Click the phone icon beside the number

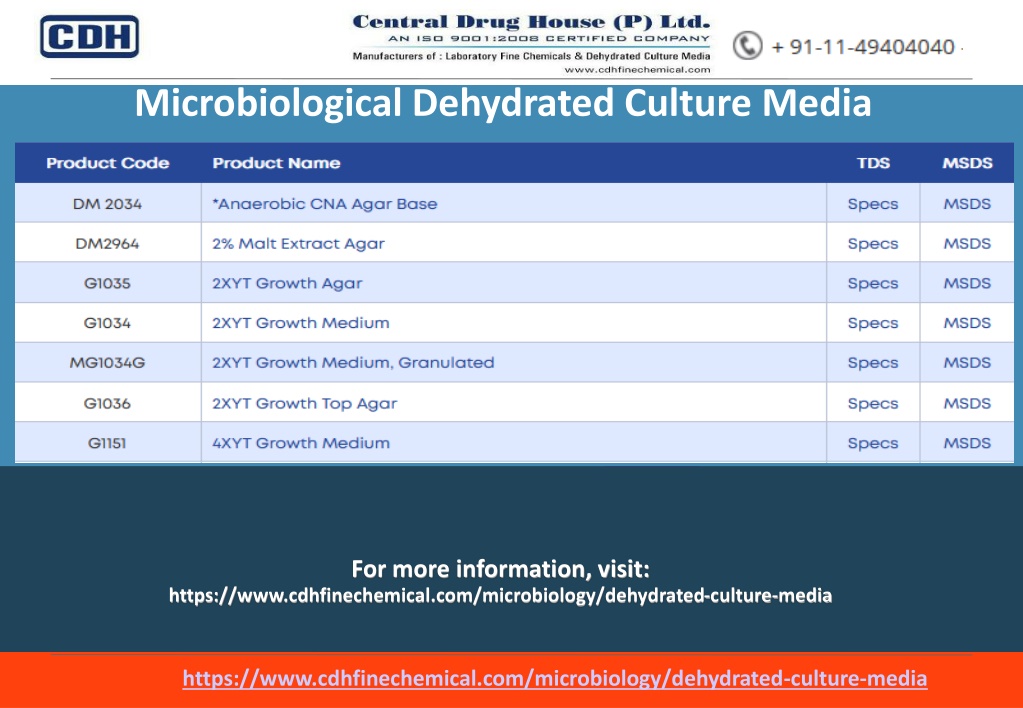click(747, 46)
